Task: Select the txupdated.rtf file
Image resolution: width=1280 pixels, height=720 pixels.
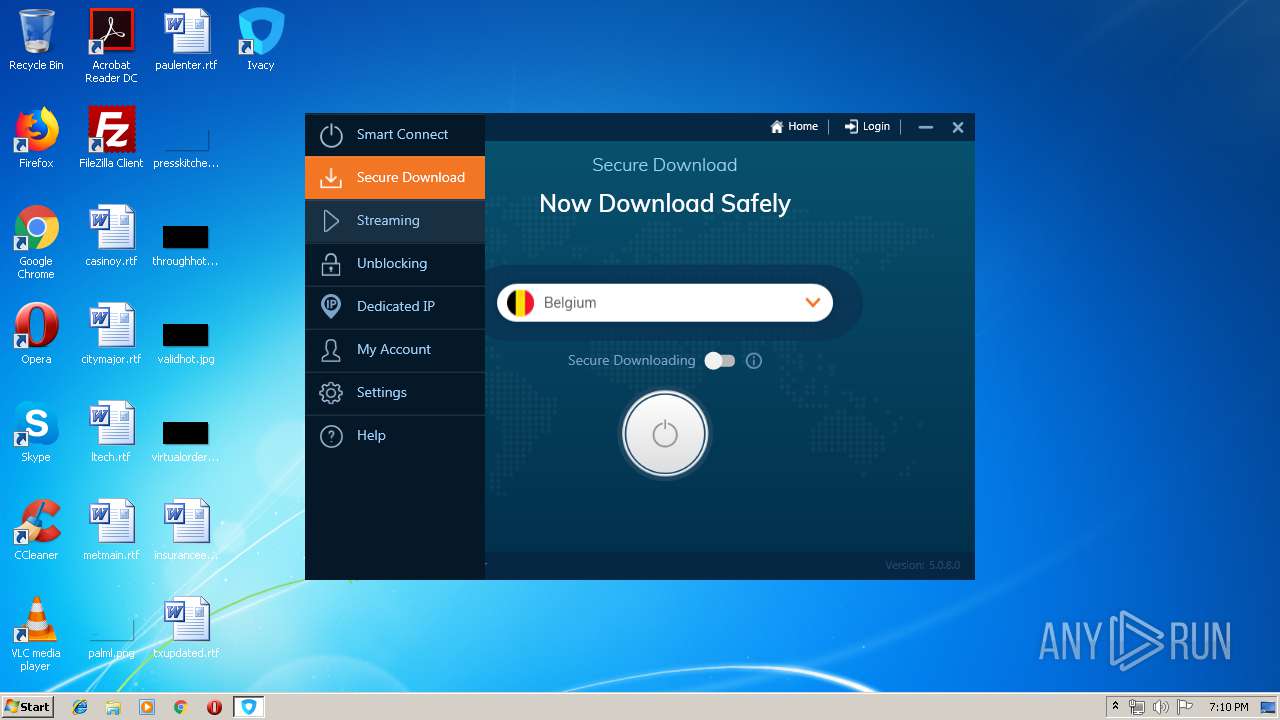Action: click(186, 629)
